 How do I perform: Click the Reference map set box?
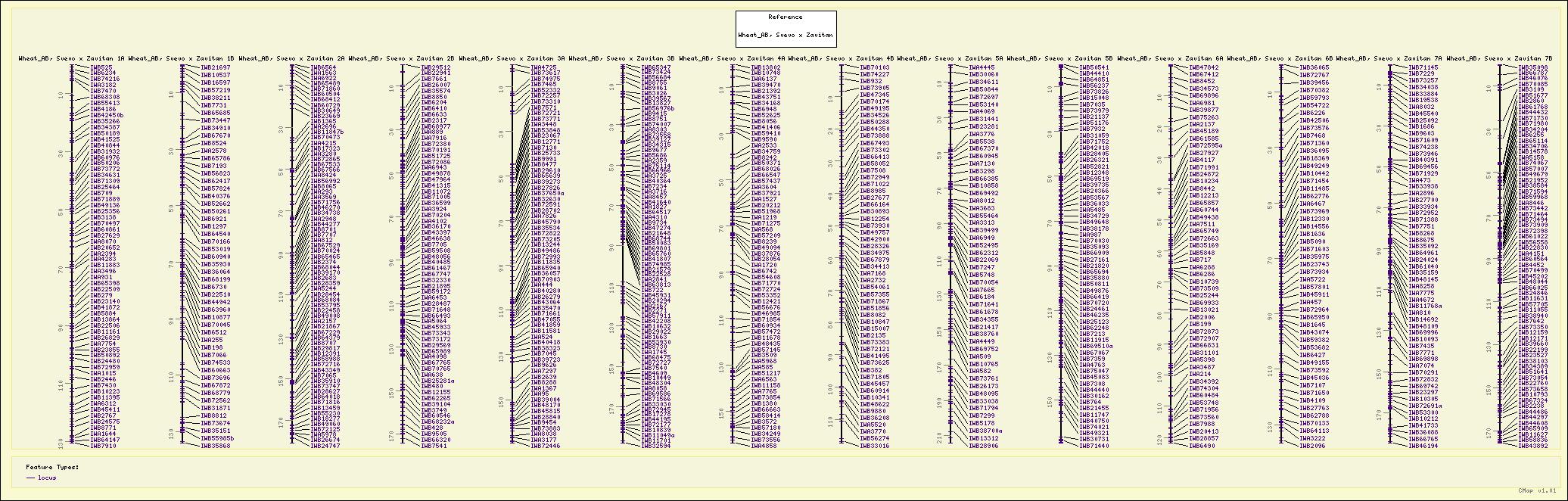coord(786,28)
